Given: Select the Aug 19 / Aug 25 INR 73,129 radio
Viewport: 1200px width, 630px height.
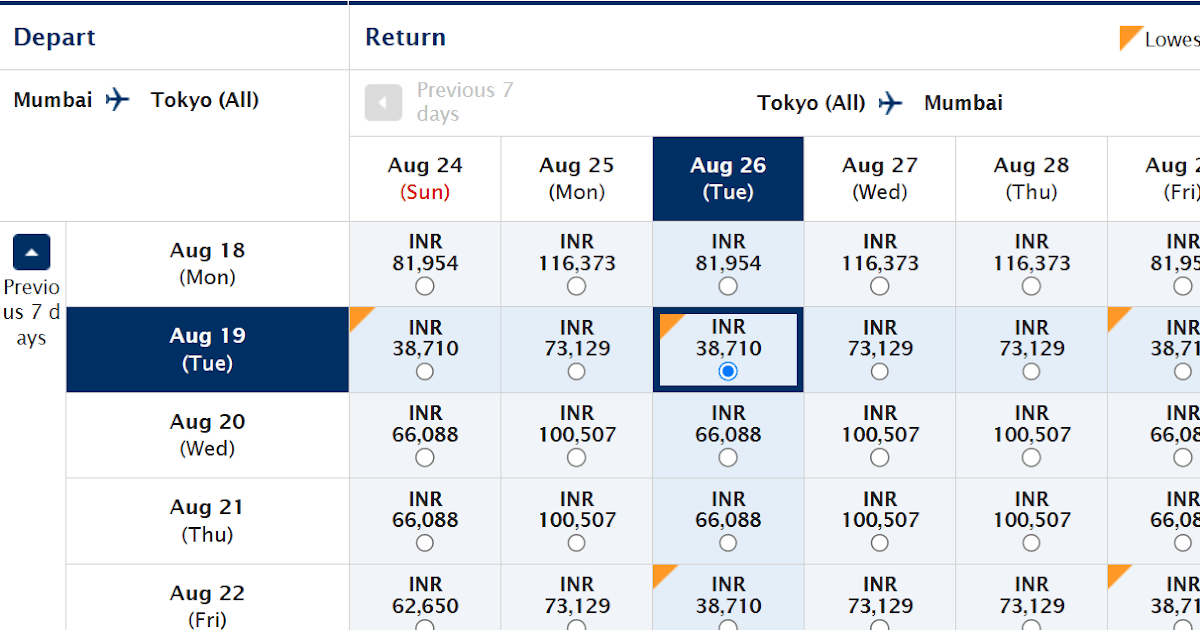Looking at the screenshot, I should click(576, 371).
